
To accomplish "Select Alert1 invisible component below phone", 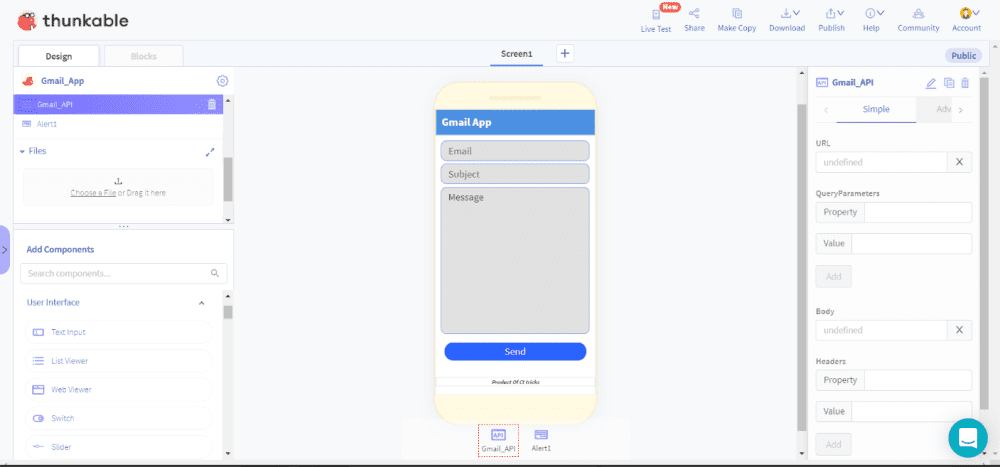I will pyautogui.click(x=541, y=440).
